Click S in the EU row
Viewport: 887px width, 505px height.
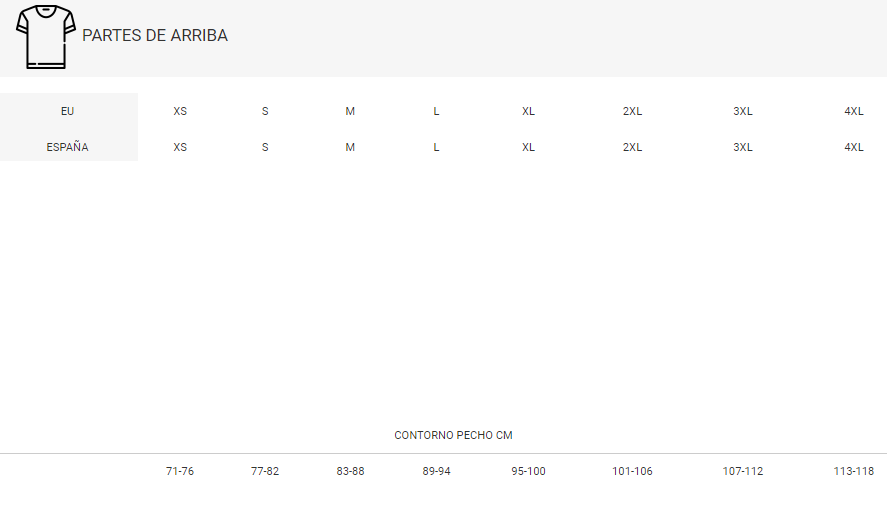click(265, 111)
